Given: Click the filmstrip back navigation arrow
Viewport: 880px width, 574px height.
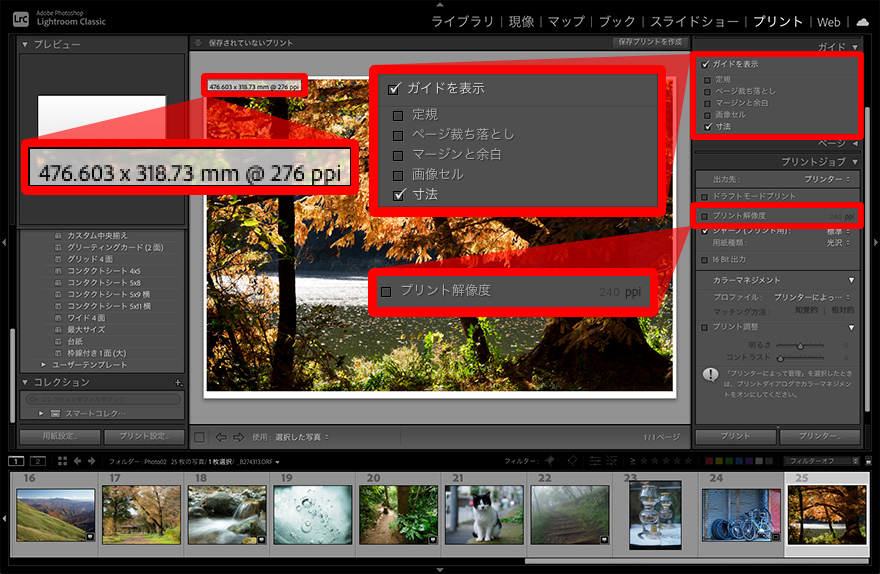Looking at the screenshot, I should tap(79, 461).
